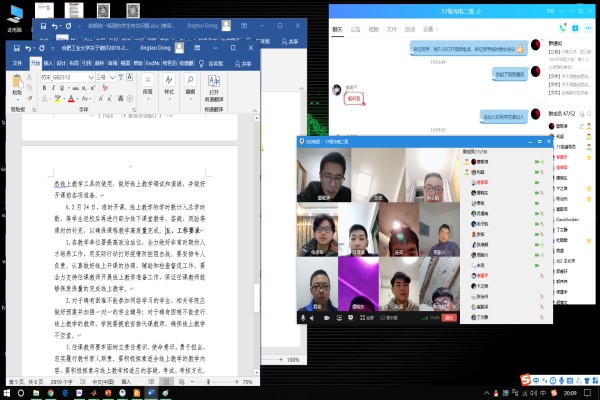
Task: Expand the highlight color dropdown arrow
Action: 64,99
